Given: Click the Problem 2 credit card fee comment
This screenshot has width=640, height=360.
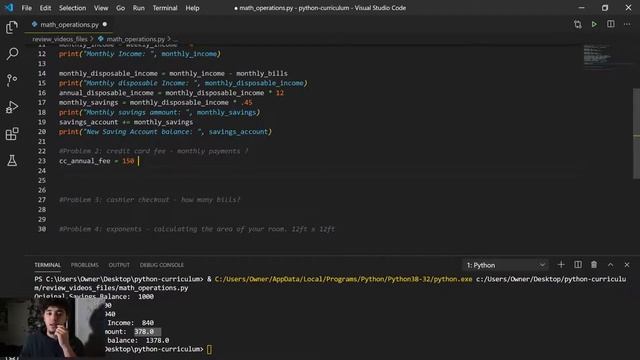Looking at the screenshot, I should (x=153, y=151).
